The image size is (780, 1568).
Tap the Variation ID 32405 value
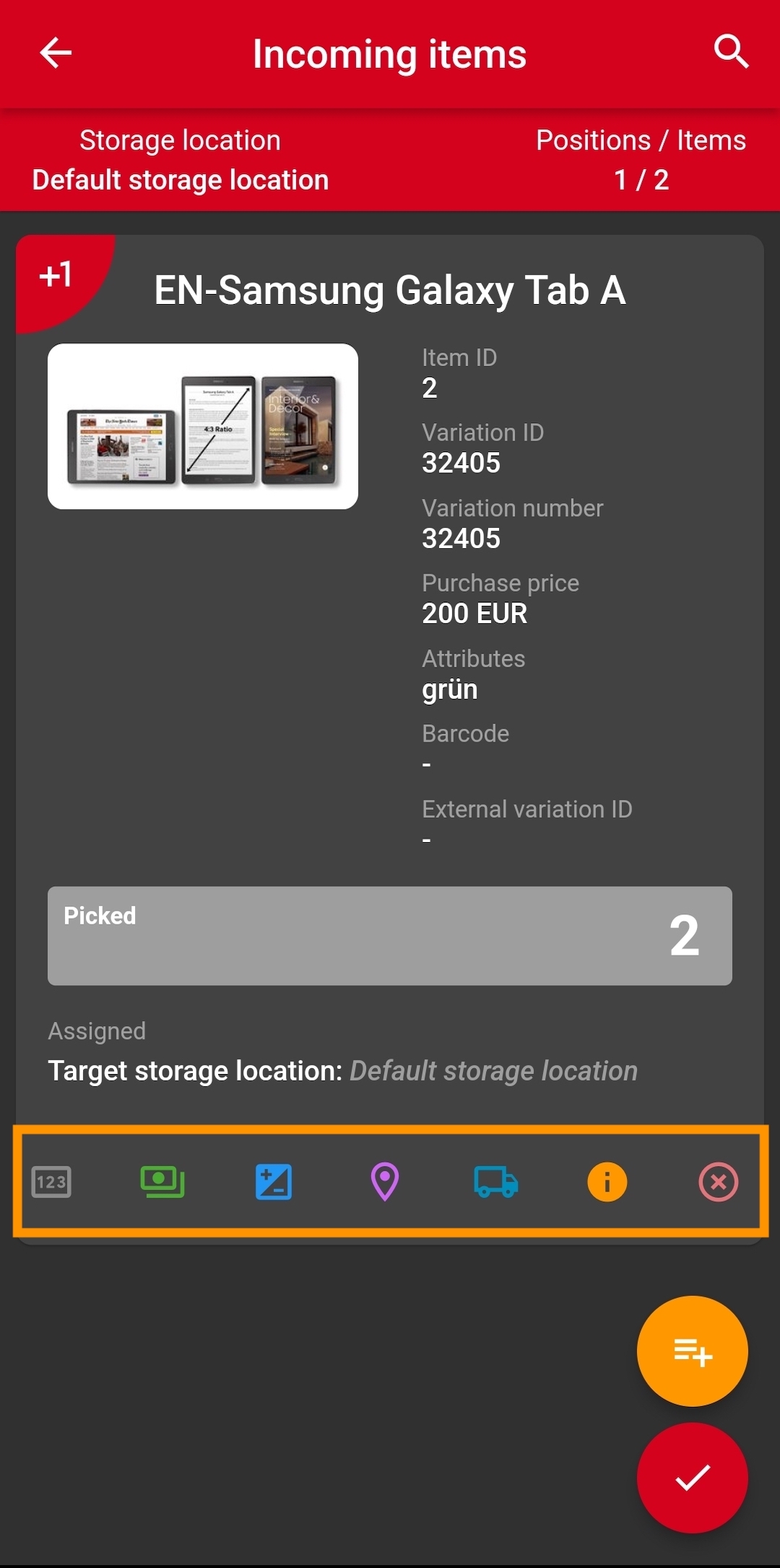coord(461,463)
